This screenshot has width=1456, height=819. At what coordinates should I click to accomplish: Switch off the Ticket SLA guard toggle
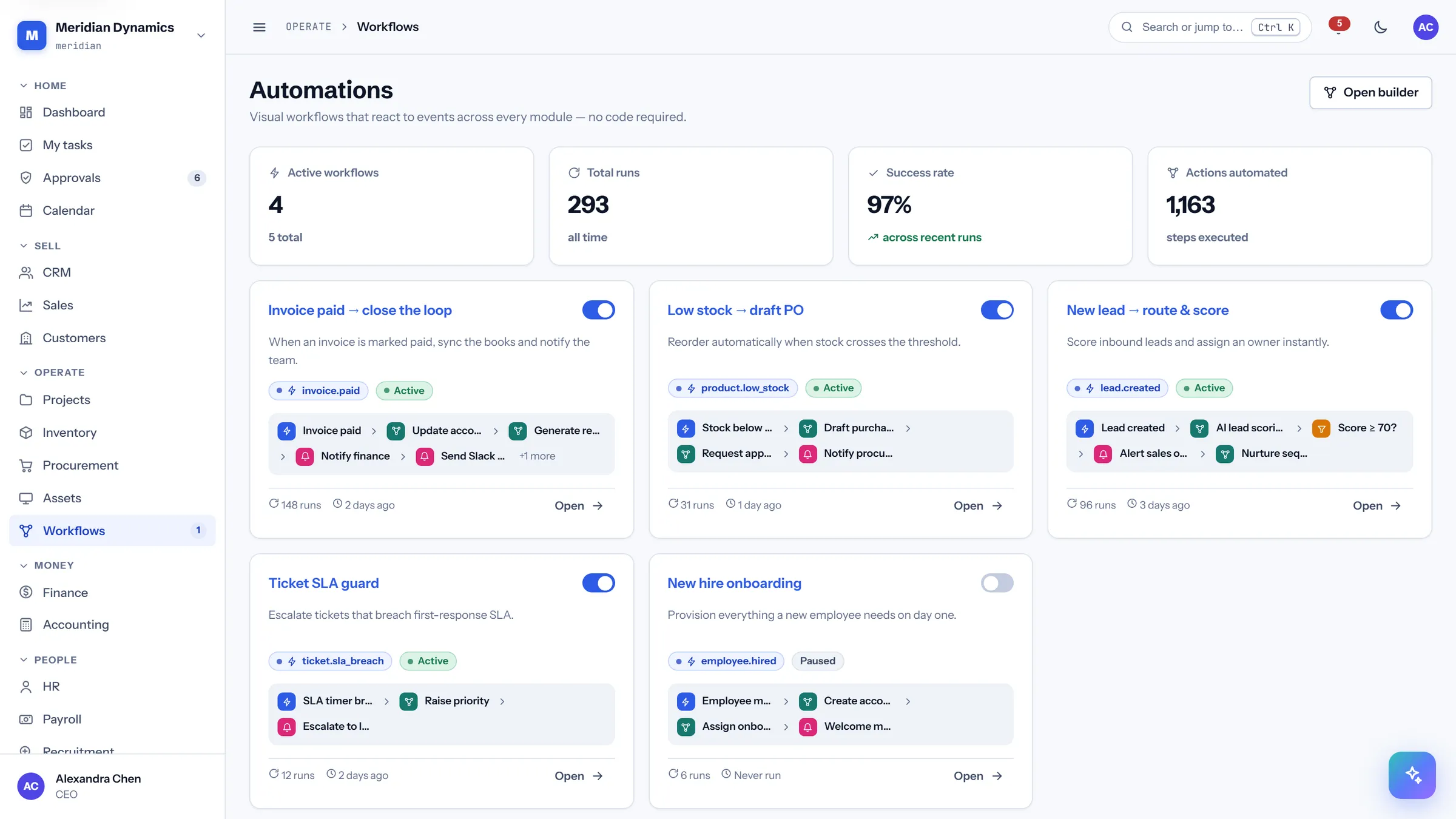pyautogui.click(x=598, y=583)
